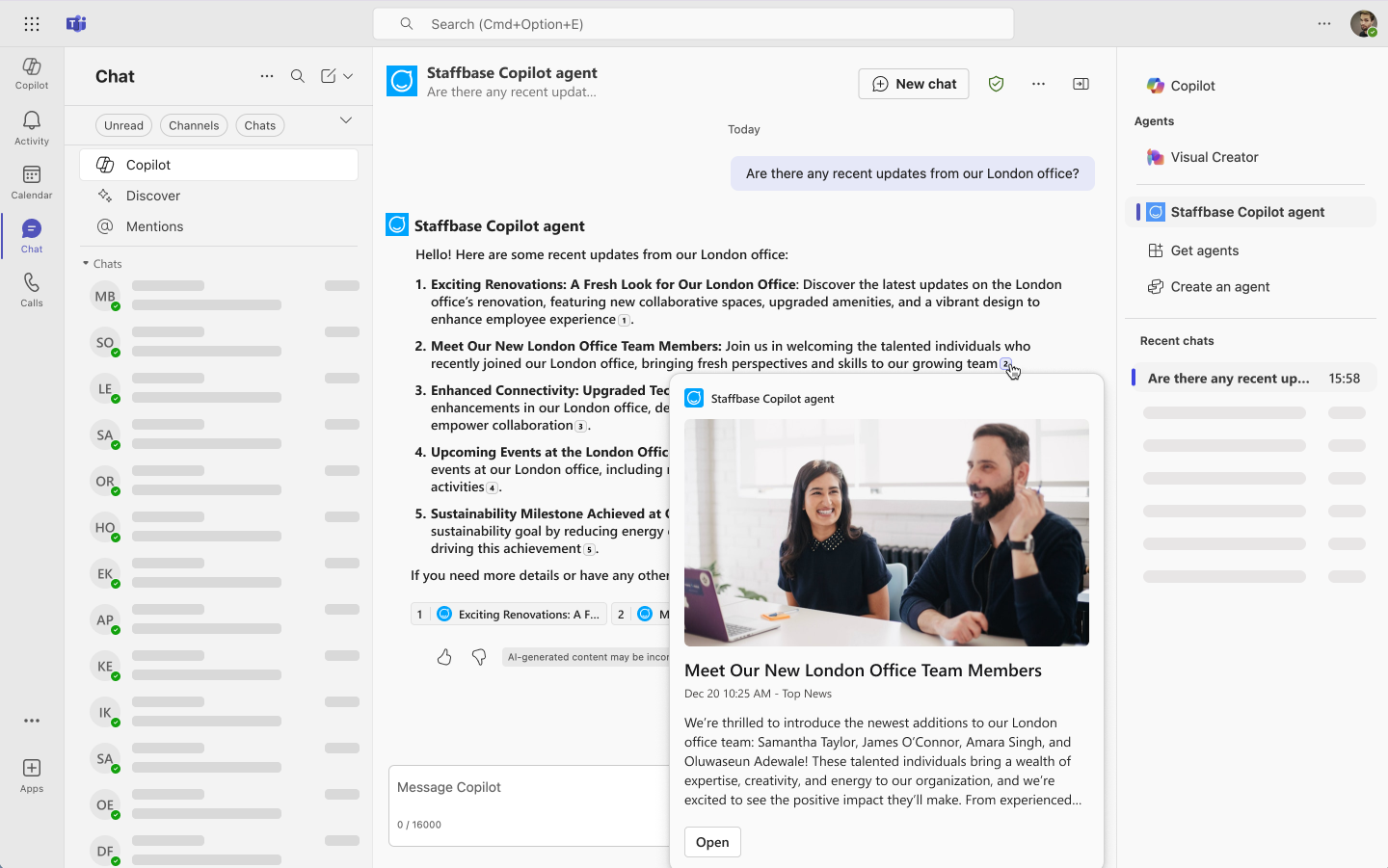Viewport: 1388px width, 868px height.
Task: Search within the Chat list
Action: [298, 76]
